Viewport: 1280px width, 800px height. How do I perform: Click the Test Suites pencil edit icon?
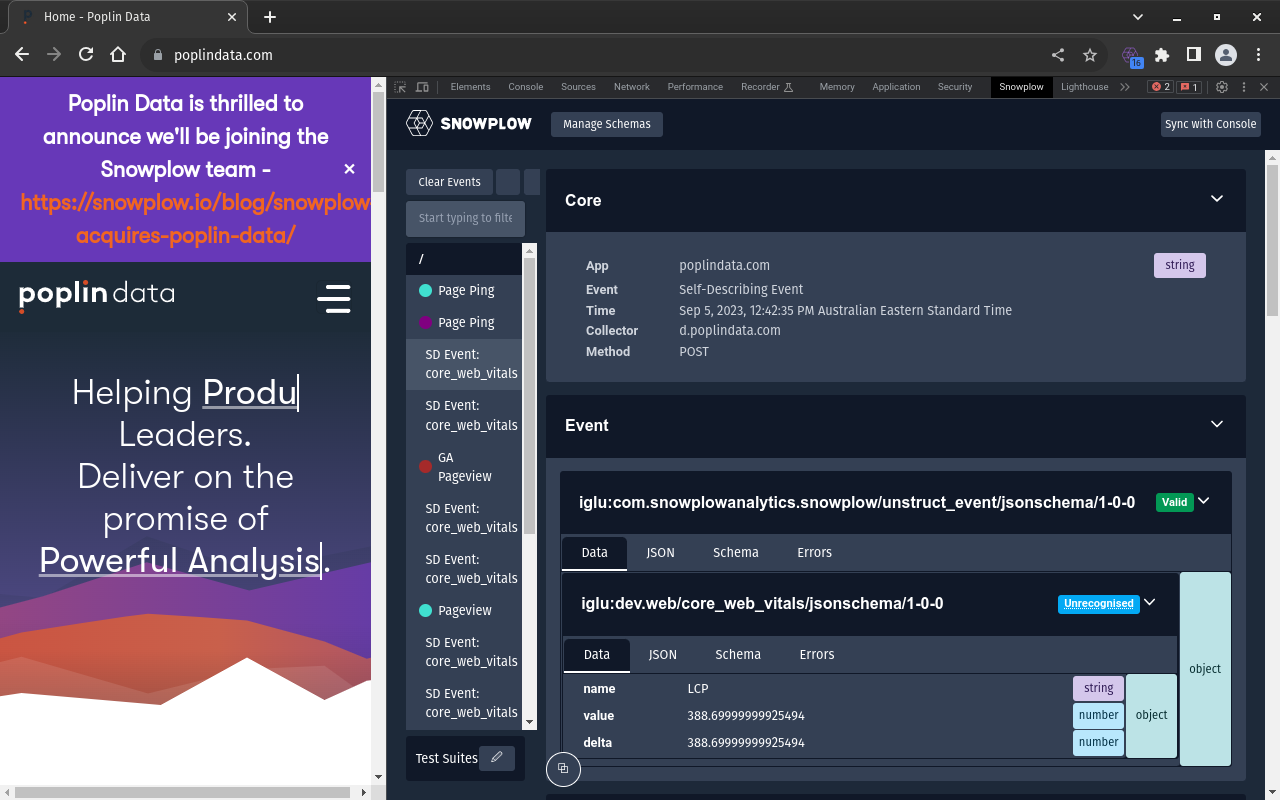coord(497,758)
